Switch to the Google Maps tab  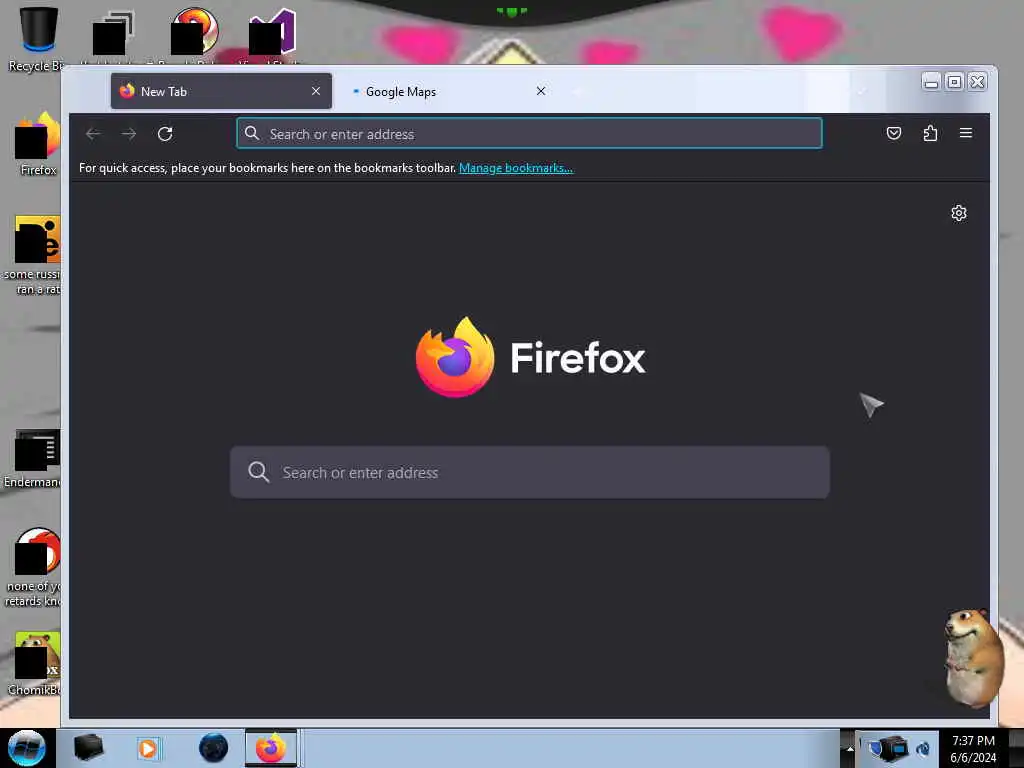[449, 91]
